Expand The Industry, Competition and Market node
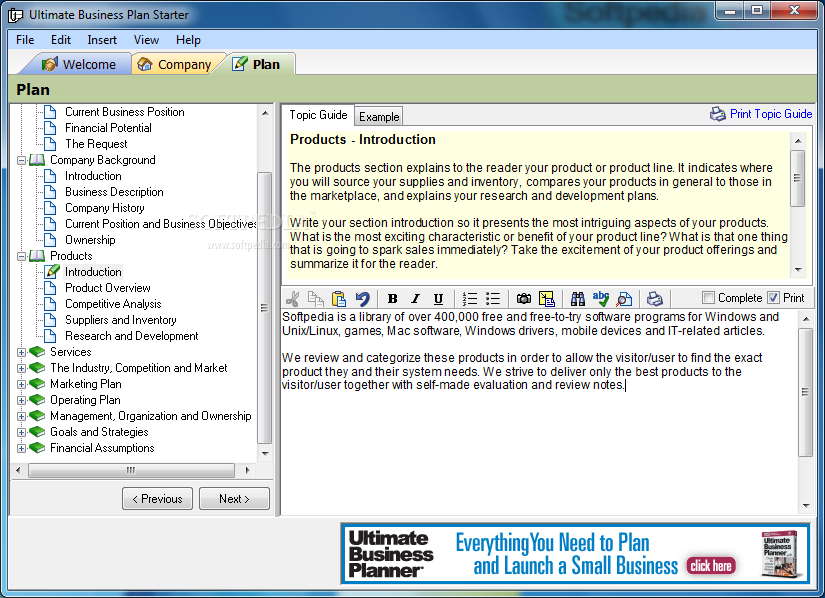The height and width of the screenshot is (598, 825). [x=22, y=369]
